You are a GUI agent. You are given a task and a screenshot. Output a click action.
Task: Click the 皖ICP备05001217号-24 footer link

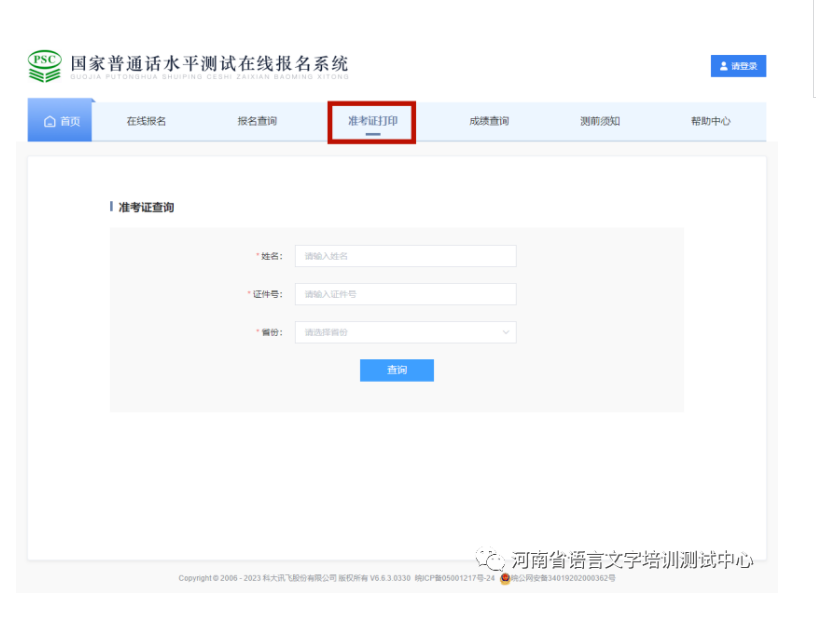coord(455,578)
